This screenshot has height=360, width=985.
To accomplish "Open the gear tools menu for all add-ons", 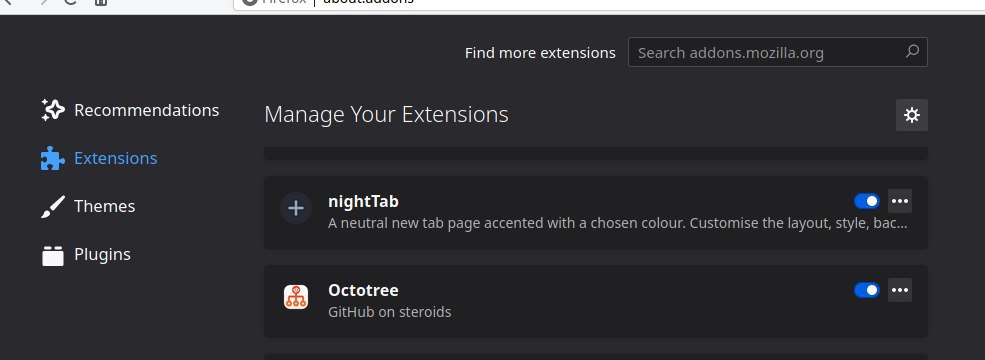I will click(912, 115).
